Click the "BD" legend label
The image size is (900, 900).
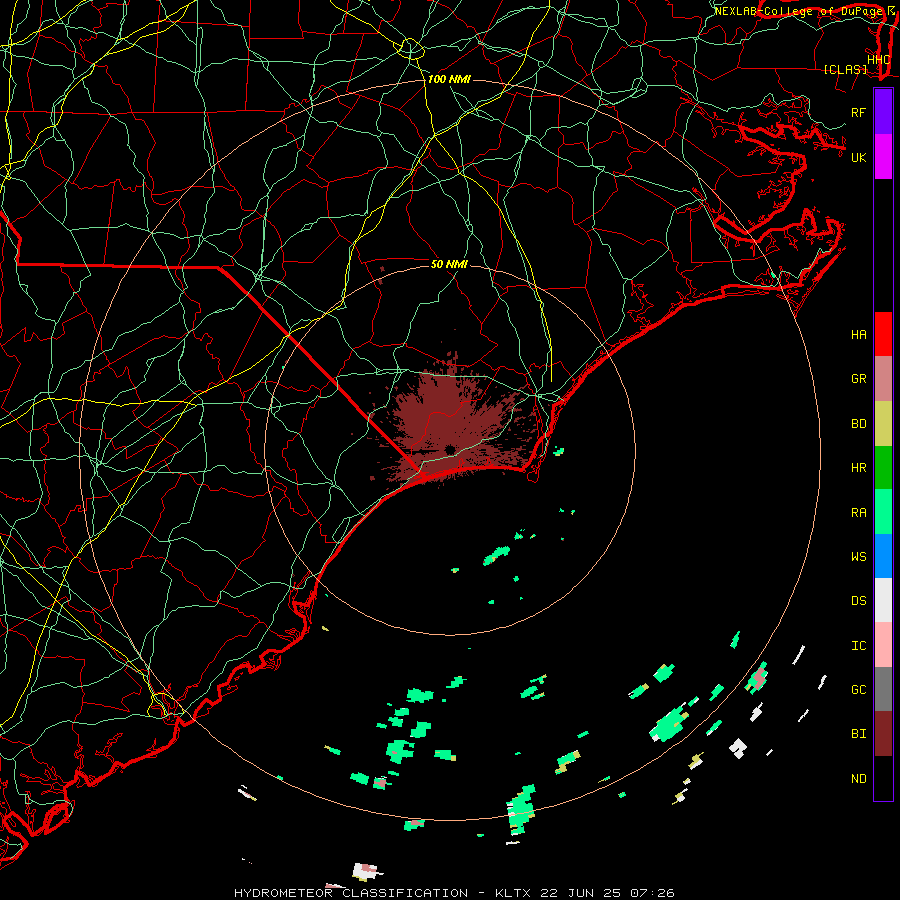[x=858, y=424]
